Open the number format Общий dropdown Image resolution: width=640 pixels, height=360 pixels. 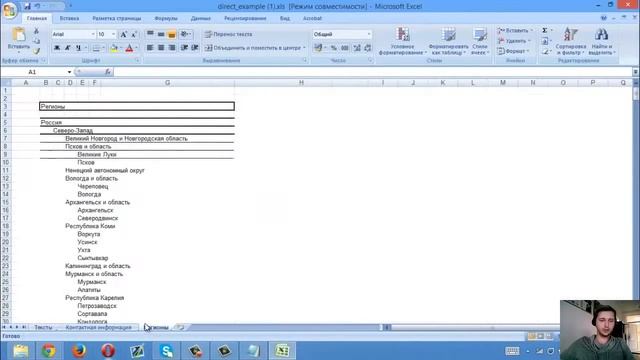369,34
